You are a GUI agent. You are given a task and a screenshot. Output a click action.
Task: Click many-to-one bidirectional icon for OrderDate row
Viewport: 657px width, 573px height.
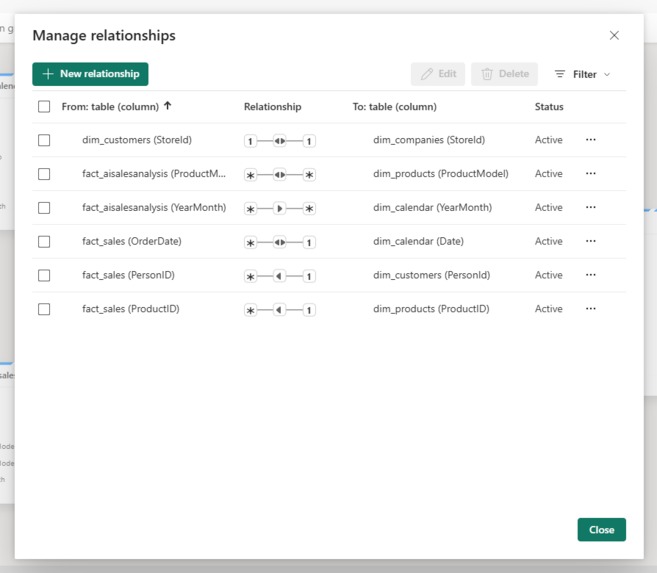tap(280, 243)
